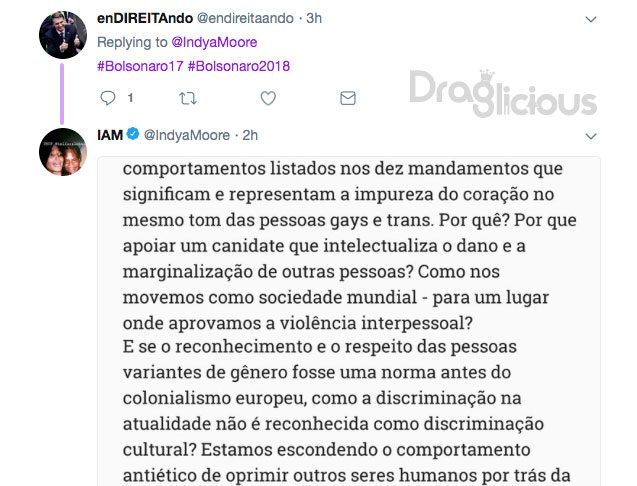This screenshot has width=637, height=486.
Task: Open IAM profile avatar photo
Action: pyautogui.click(x=63, y=152)
